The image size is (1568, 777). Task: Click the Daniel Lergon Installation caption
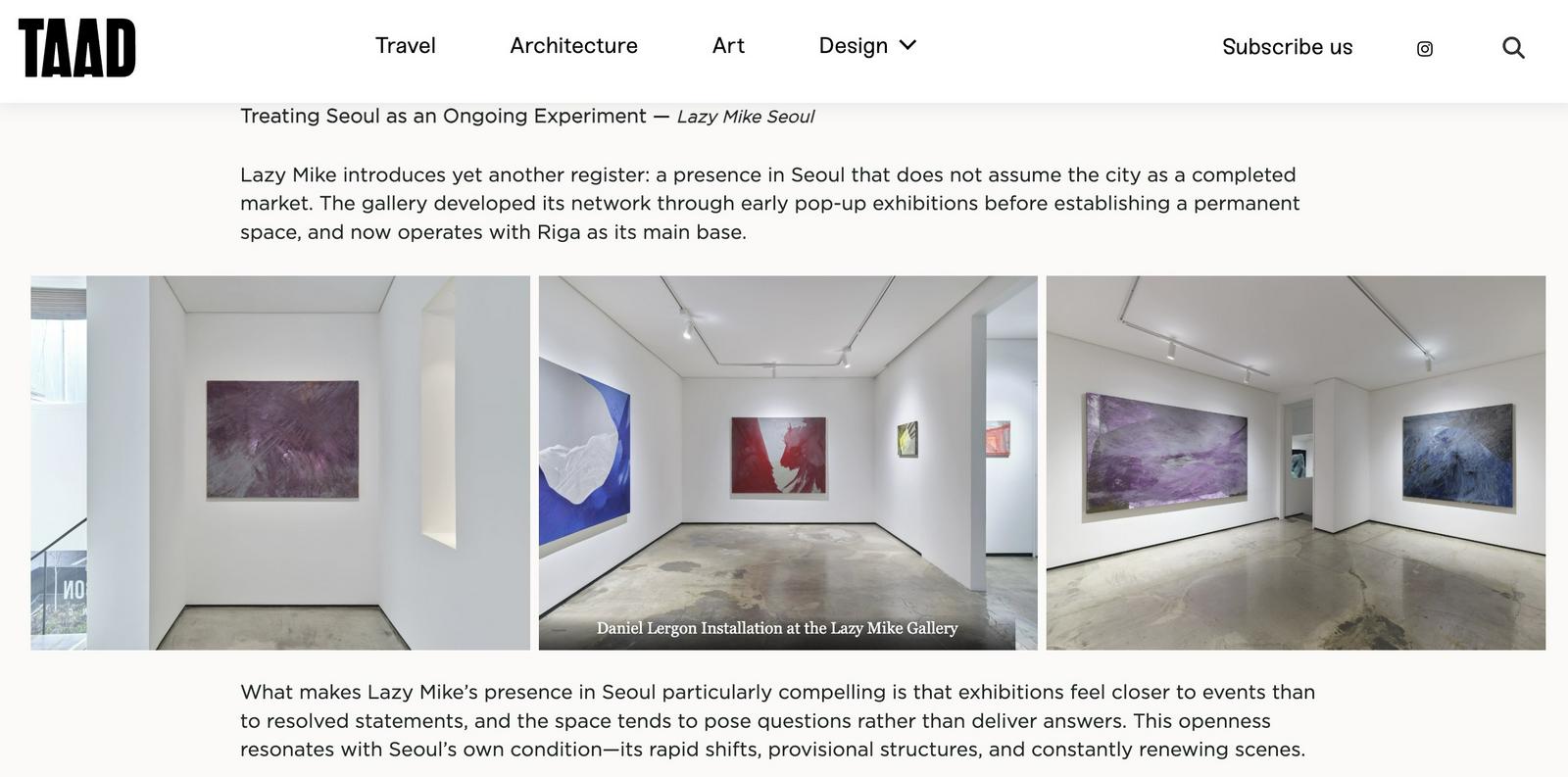tap(776, 628)
